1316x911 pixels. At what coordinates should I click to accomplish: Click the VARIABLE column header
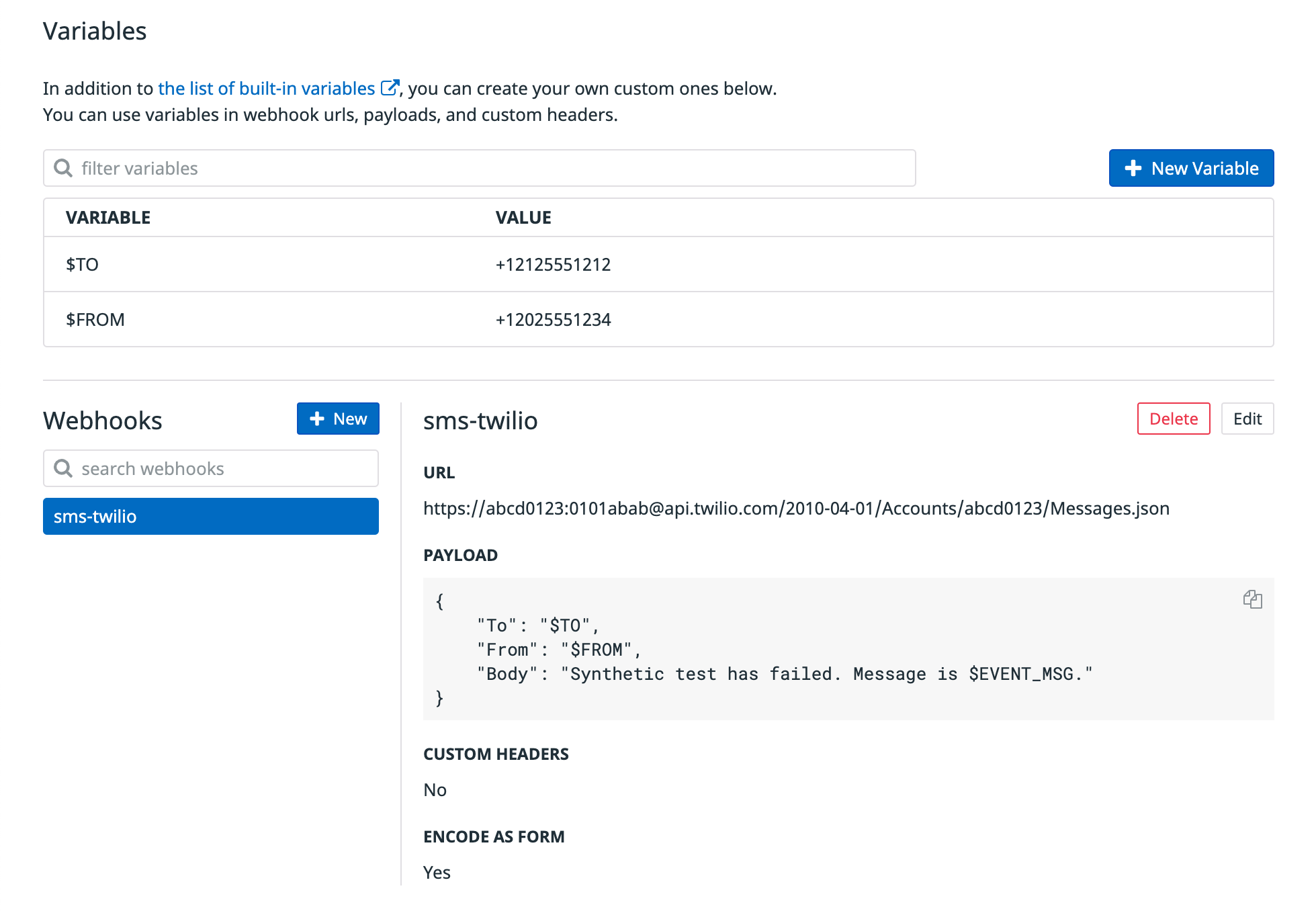click(x=108, y=216)
